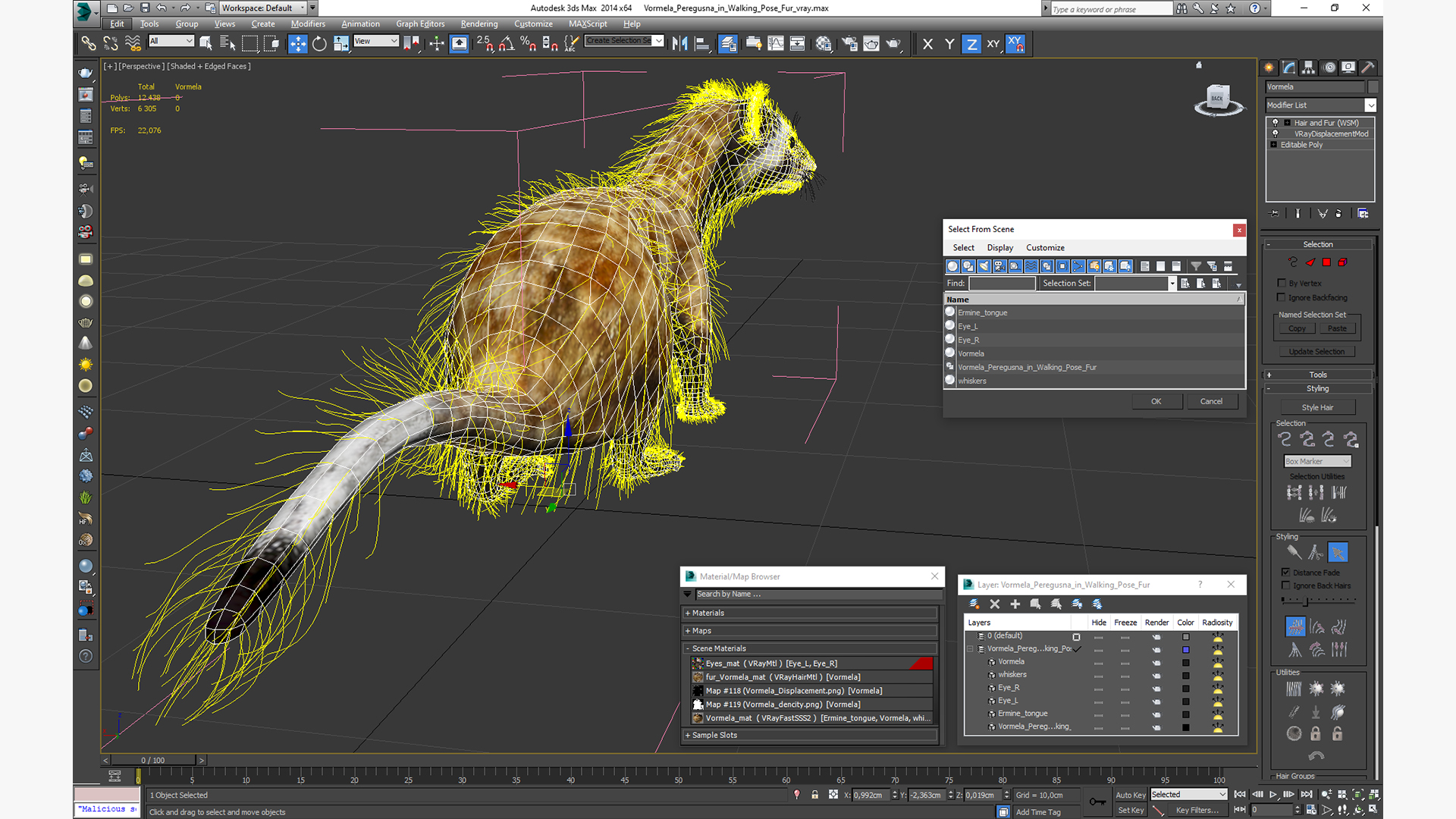The image size is (1456, 819).
Task: Select the Select and Link tool
Action: point(89,44)
